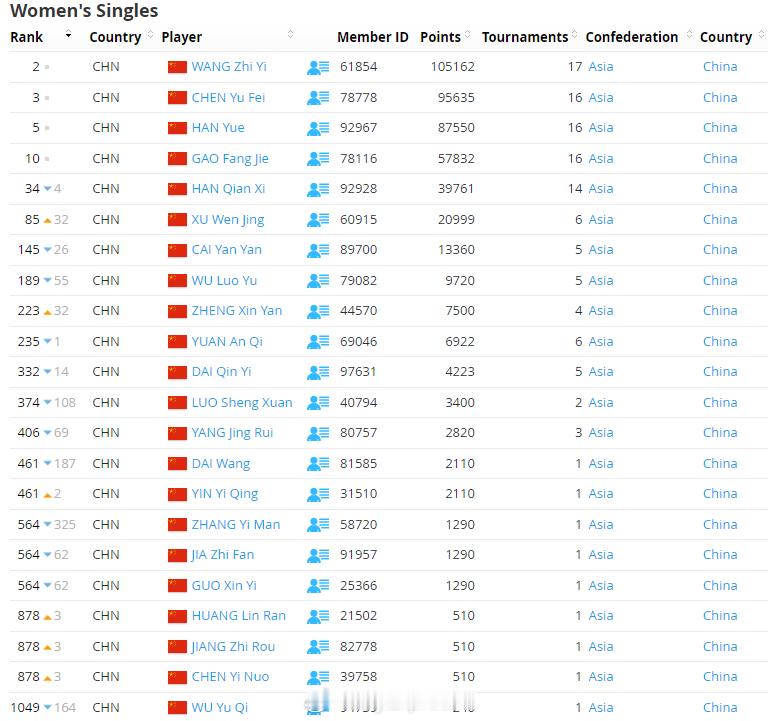The image size is (768, 721).
Task: Open player page for HAN Yue
Action: [218, 128]
